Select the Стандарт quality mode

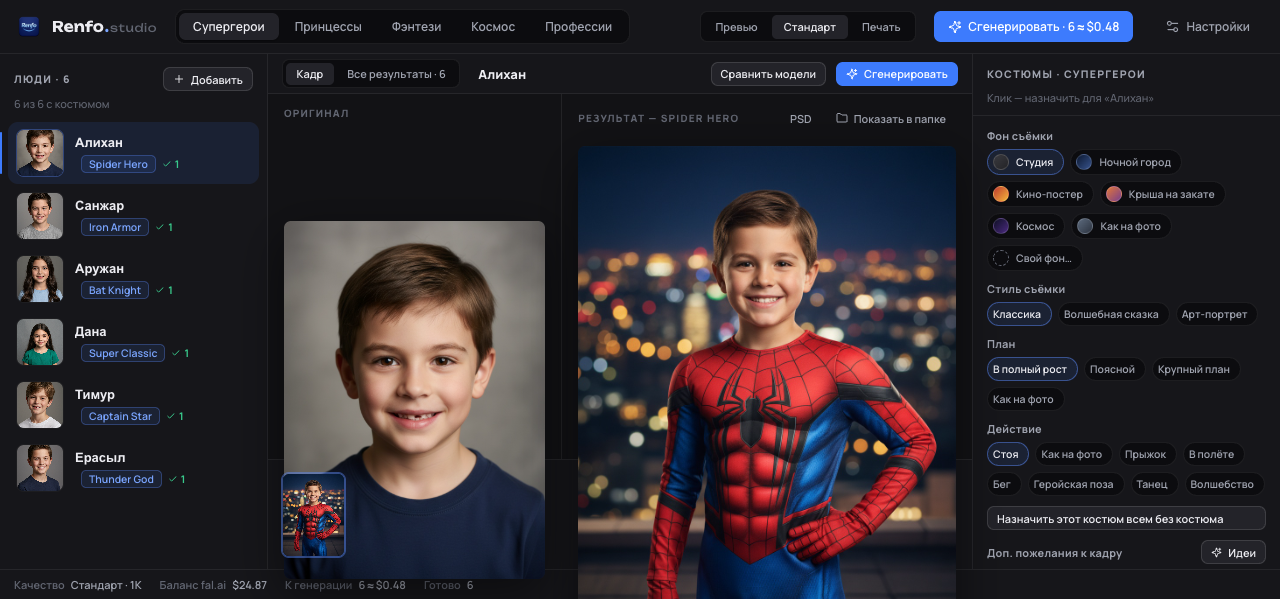point(810,27)
